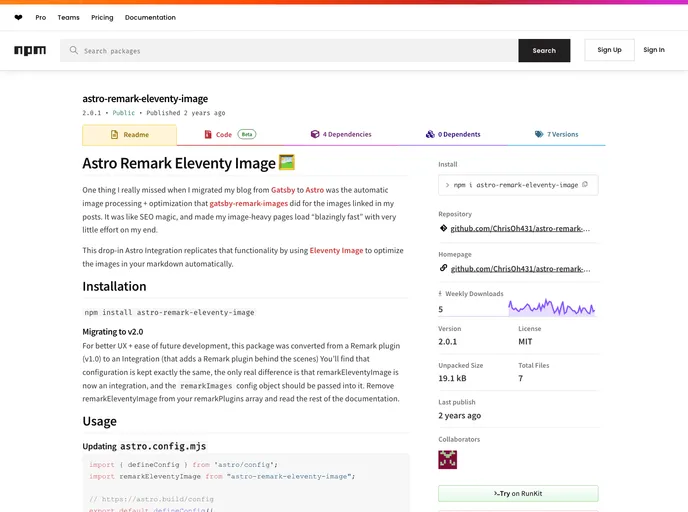
Task: Click the weekly downloads count 5
Action: pyautogui.click(x=441, y=309)
